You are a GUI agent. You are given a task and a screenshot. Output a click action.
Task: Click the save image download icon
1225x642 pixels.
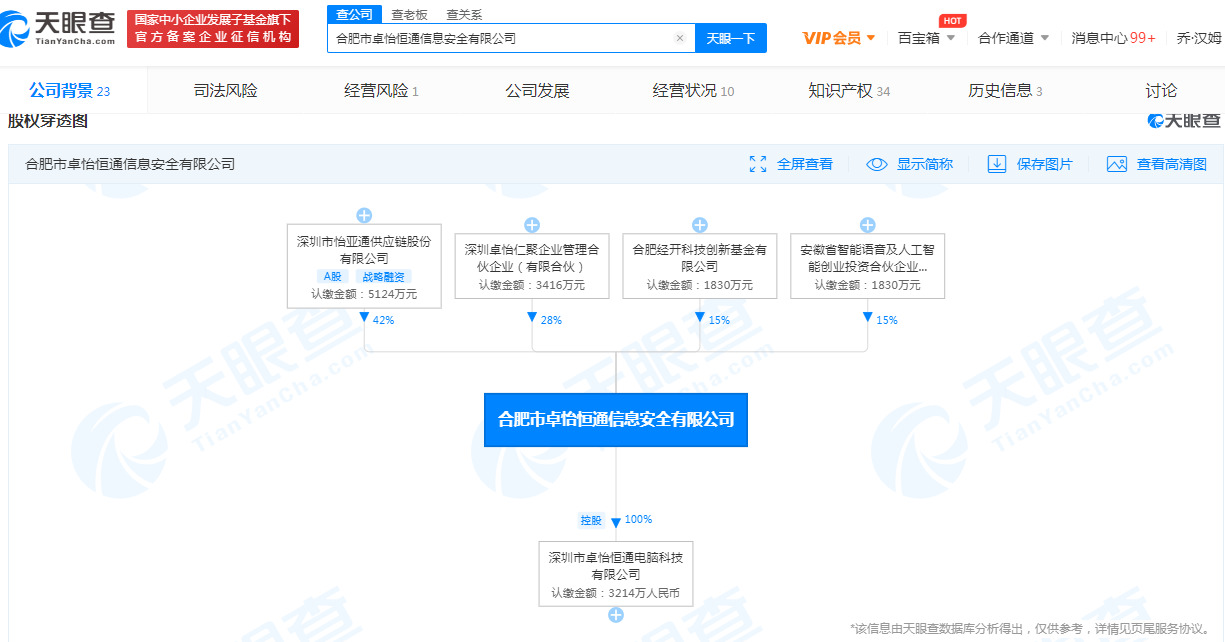997,164
